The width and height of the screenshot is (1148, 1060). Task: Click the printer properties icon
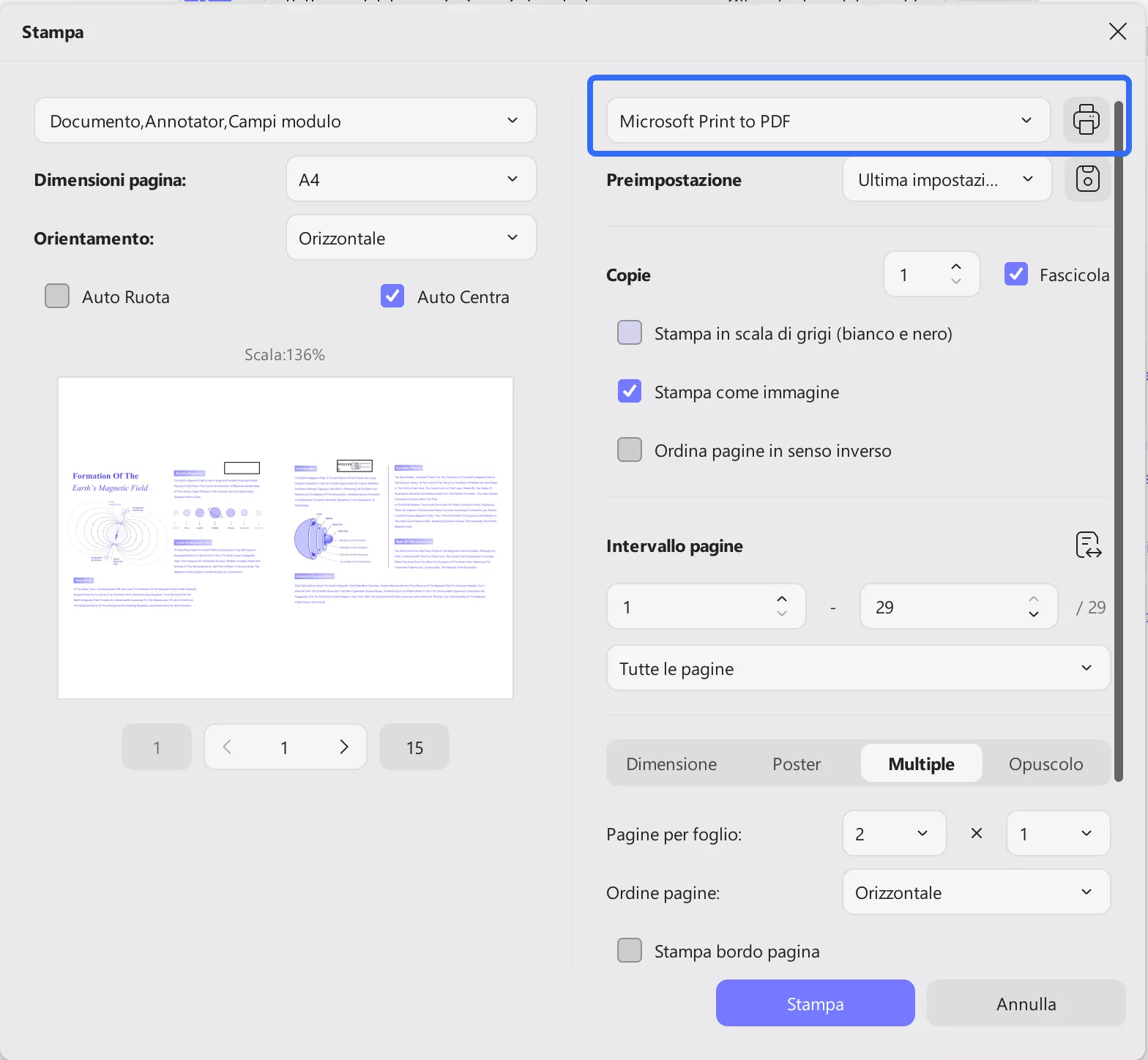point(1086,120)
